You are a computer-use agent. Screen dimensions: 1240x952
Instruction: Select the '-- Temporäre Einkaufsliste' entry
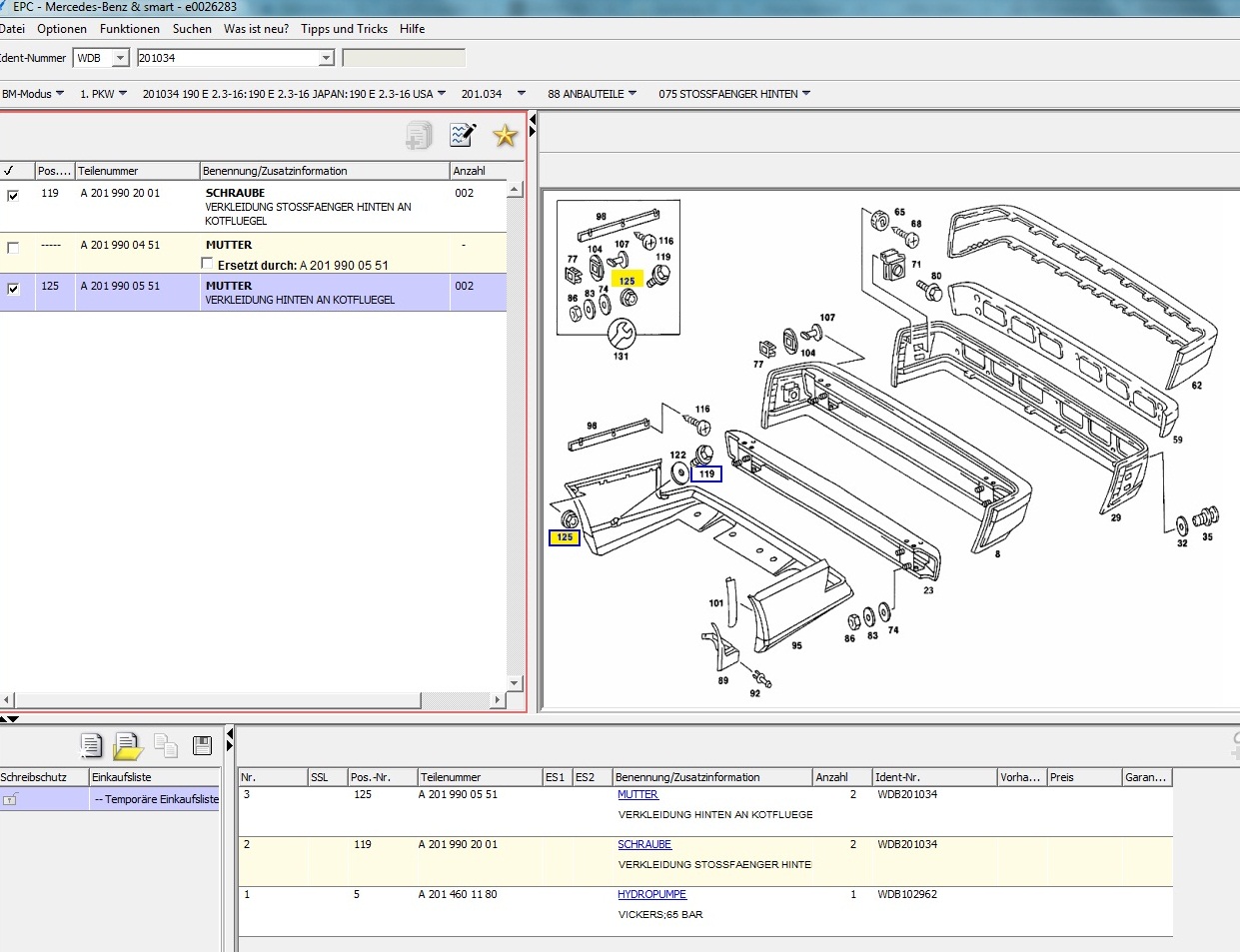click(155, 799)
